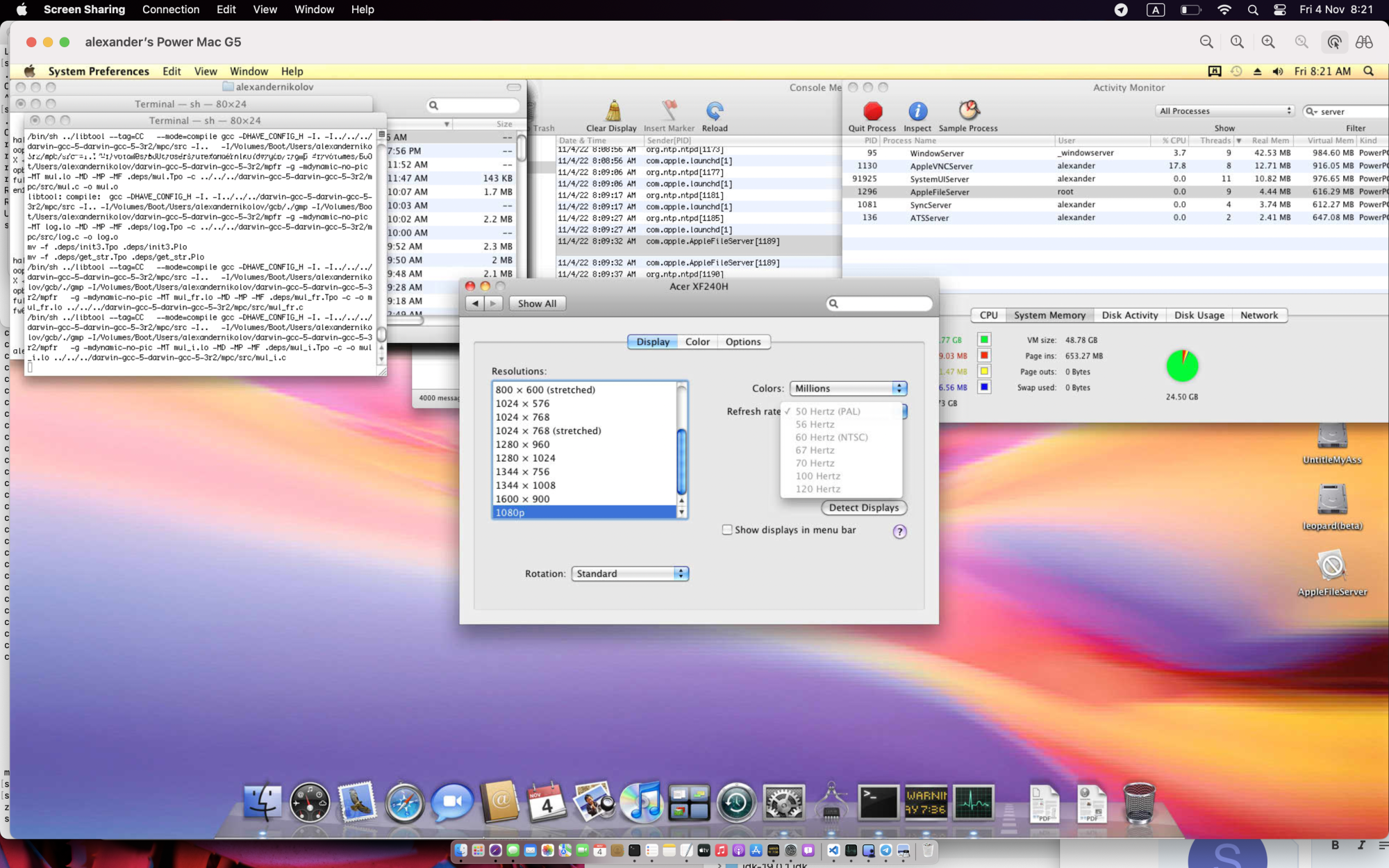This screenshot has width=1389, height=868.
Task: Click Screen Sharing's zoom in magnifier
Action: pyautogui.click(x=1268, y=42)
